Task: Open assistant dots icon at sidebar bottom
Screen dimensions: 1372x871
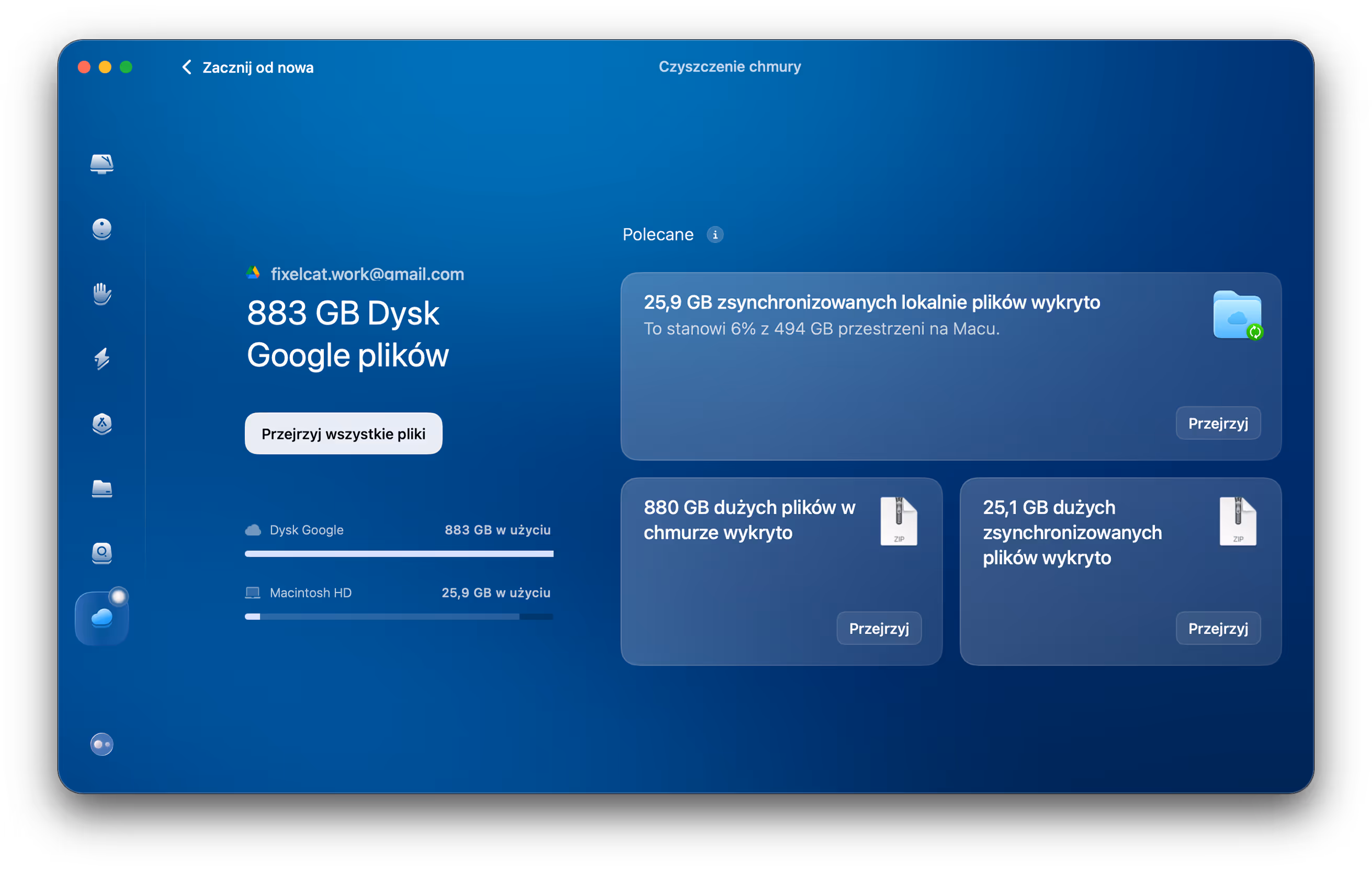Action: click(102, 744)
